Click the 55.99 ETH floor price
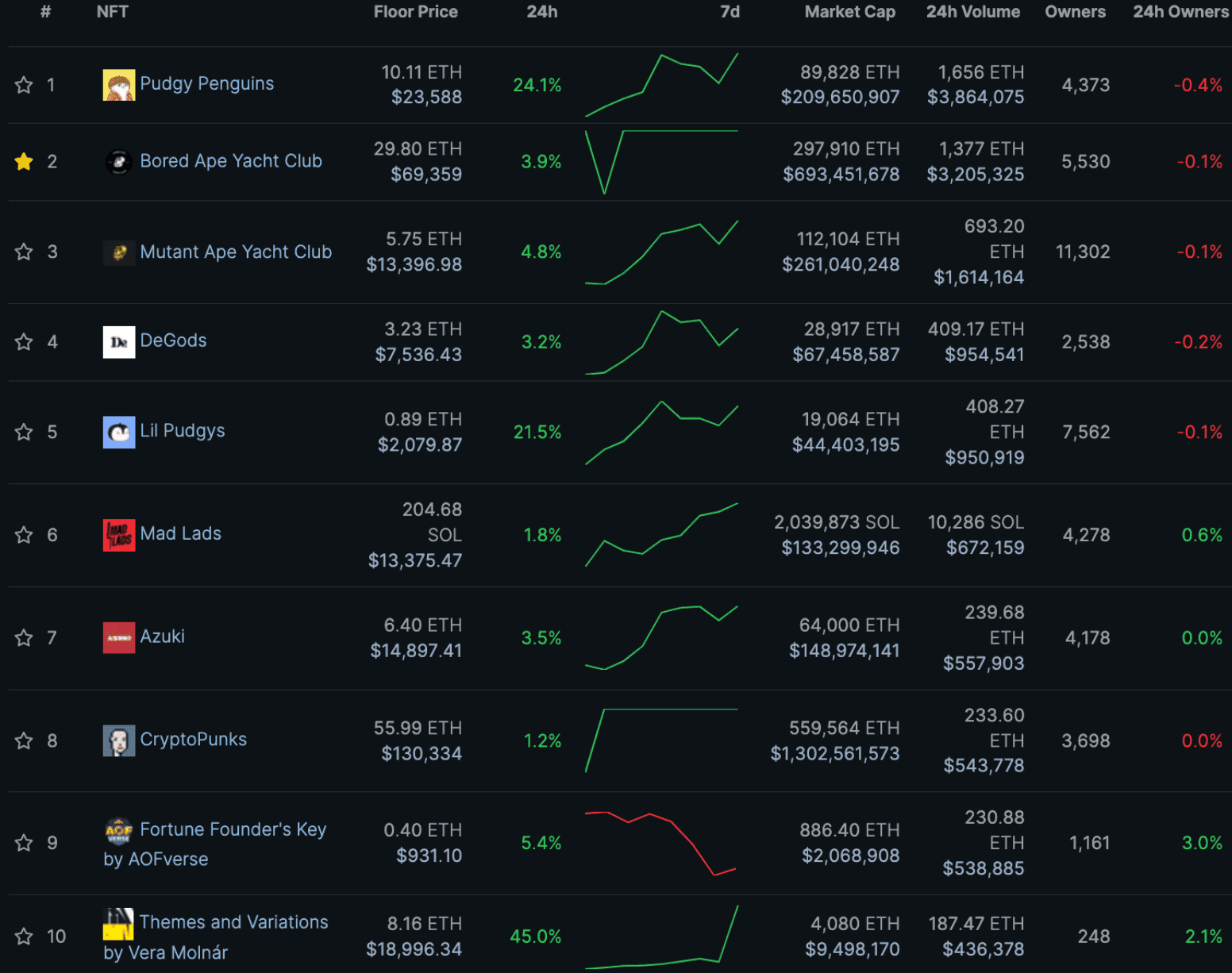Screen dimensions: 1232x973 pos(418,728)
